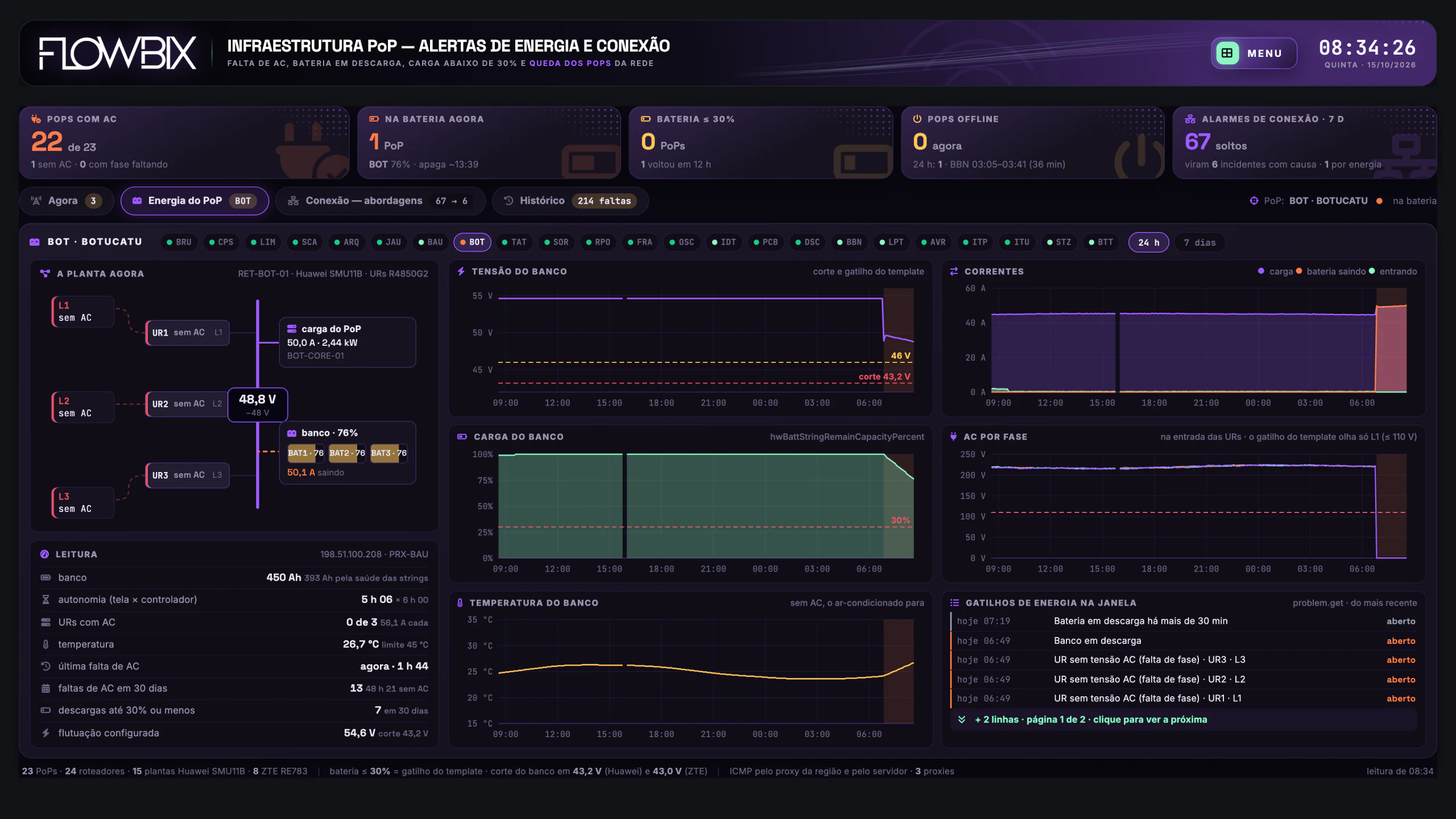Click the list icon of GATILHOS DE ENERGIA
This screenshot has height=819, width=1456.
(954, 602)
